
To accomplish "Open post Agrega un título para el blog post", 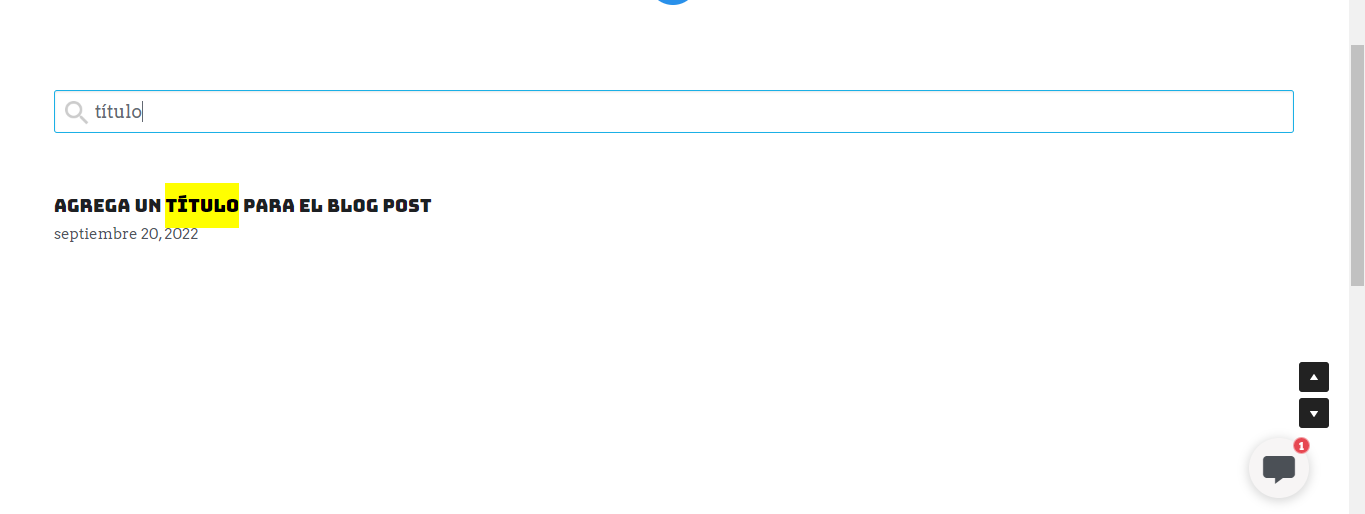I will coord(242,205).
